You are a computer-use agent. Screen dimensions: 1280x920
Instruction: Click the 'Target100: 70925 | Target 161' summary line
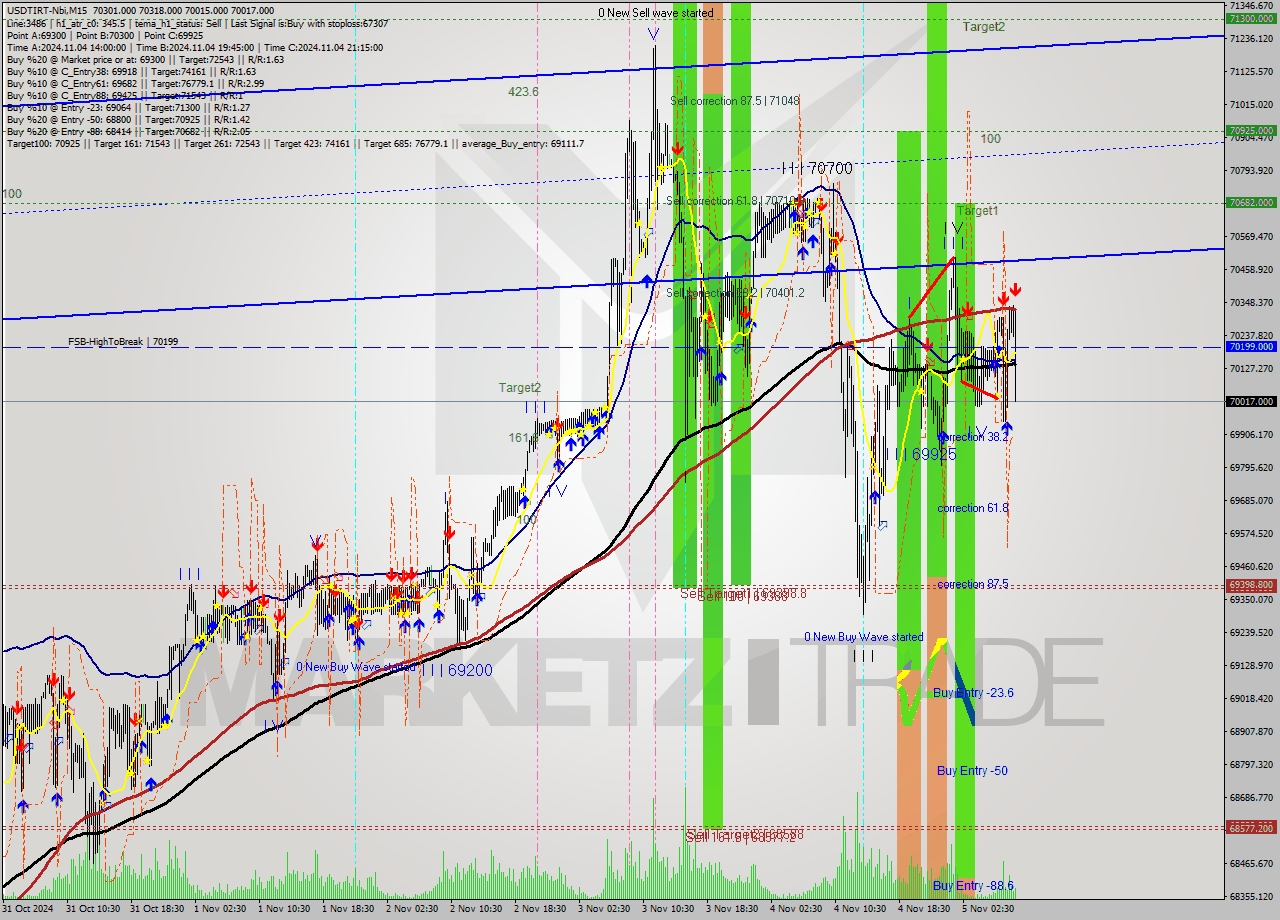pyautogui.click(x=295, y=144)
